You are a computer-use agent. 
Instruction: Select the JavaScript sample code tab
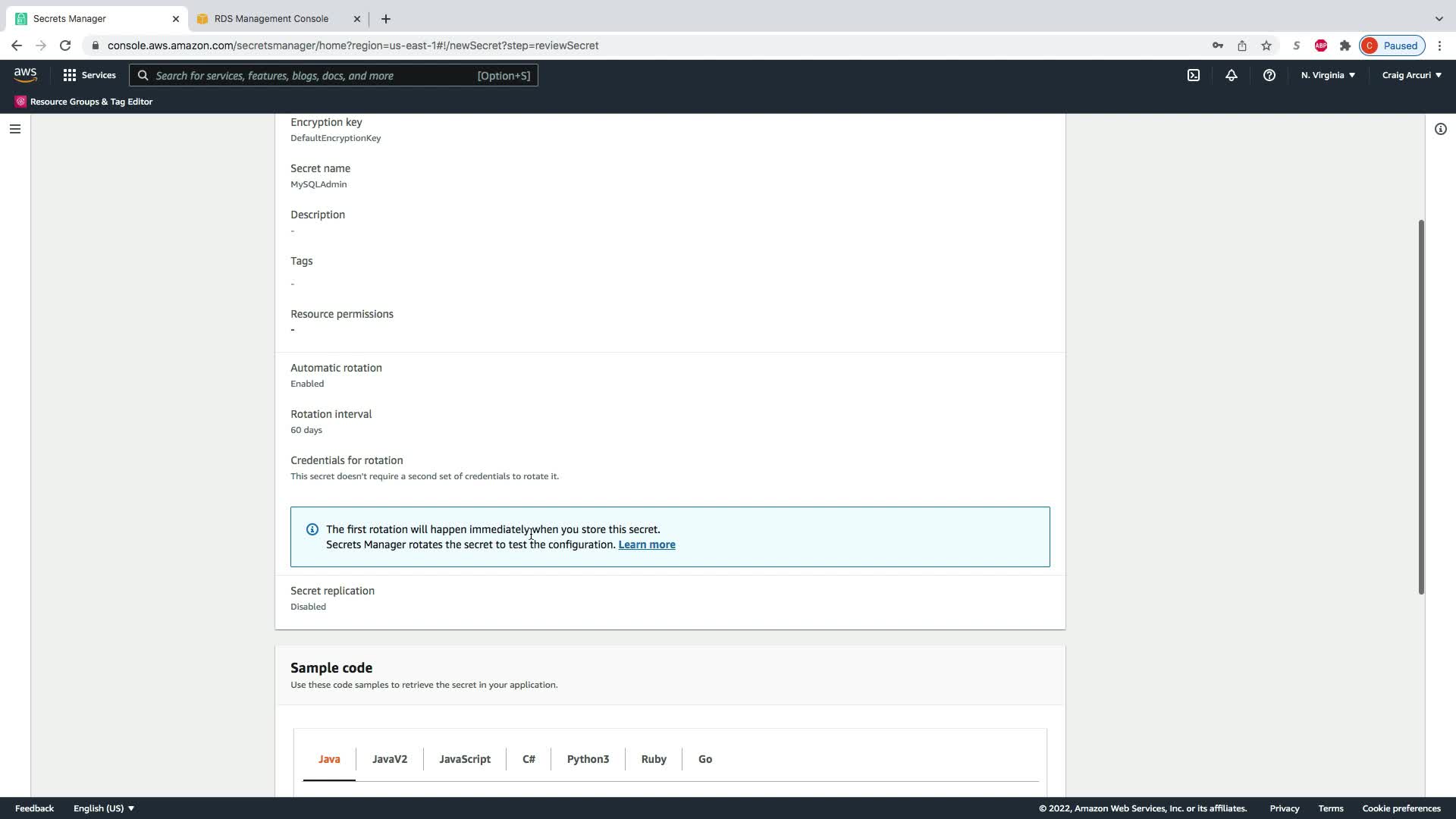coord(465,759)
